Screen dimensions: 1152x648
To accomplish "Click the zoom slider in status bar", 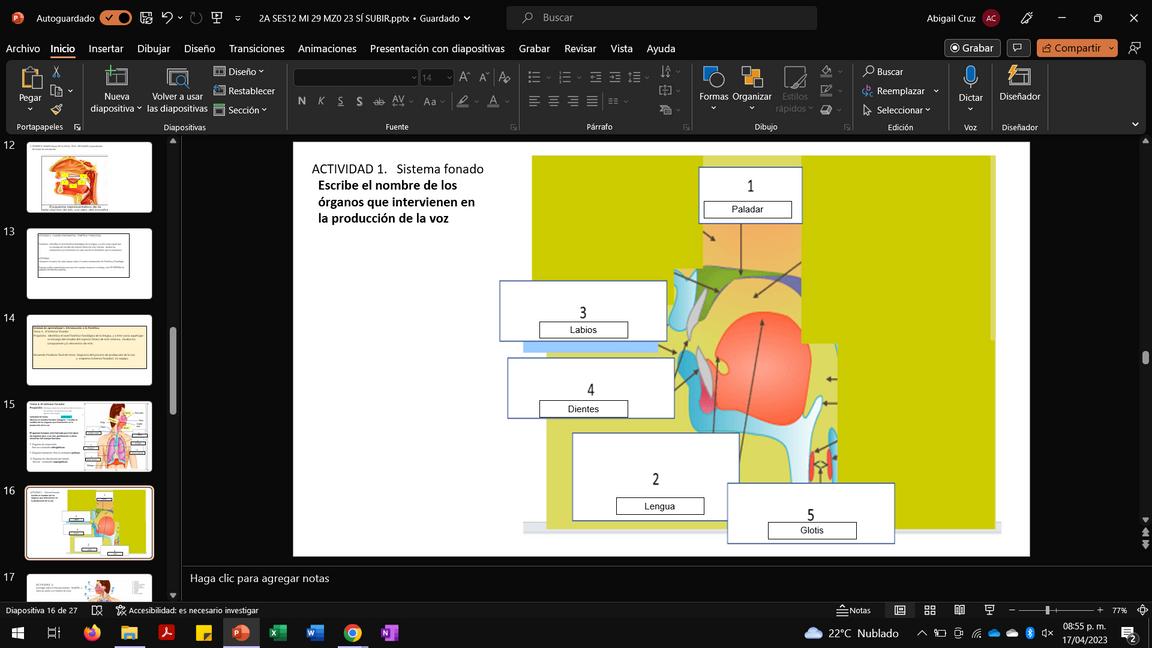I will coord(1047,610).
